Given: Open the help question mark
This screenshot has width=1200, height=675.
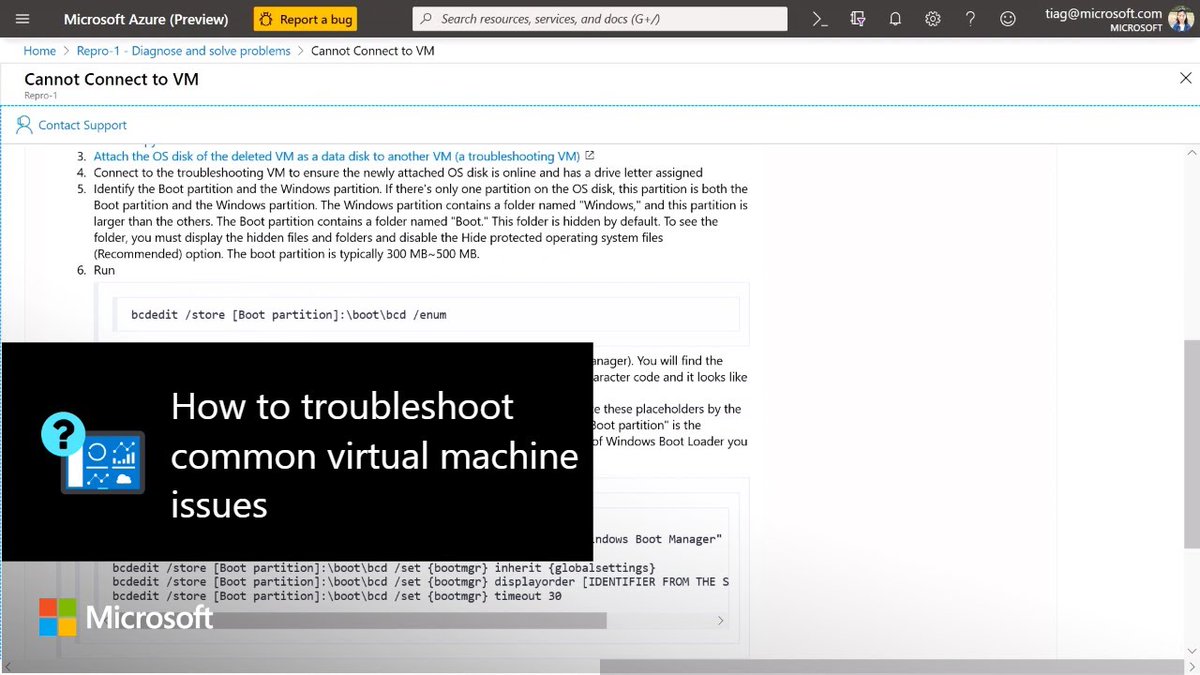Looking at the screenshot, I should tap(970, 19).
